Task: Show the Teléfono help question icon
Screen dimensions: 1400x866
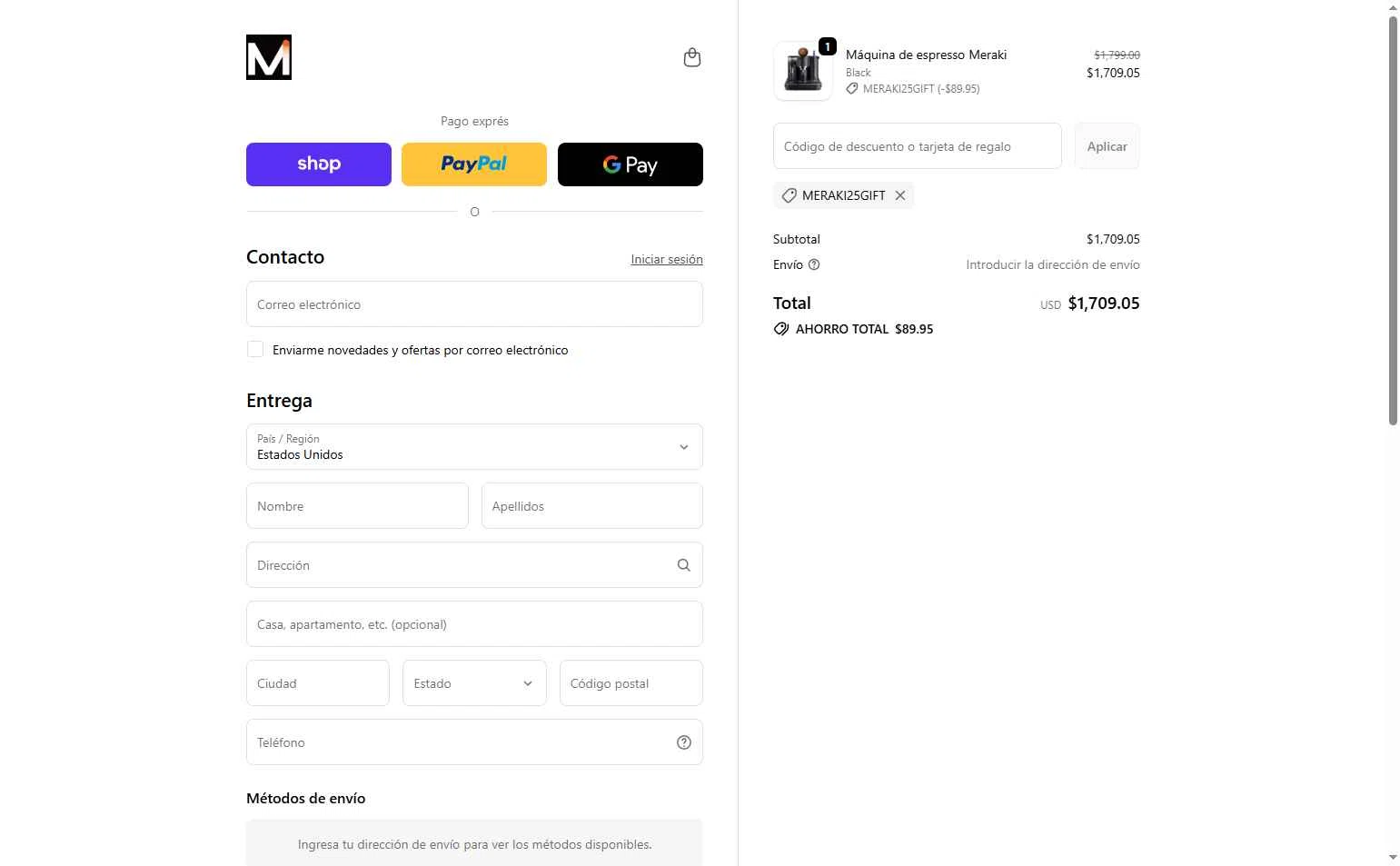Action: (684, 742)
